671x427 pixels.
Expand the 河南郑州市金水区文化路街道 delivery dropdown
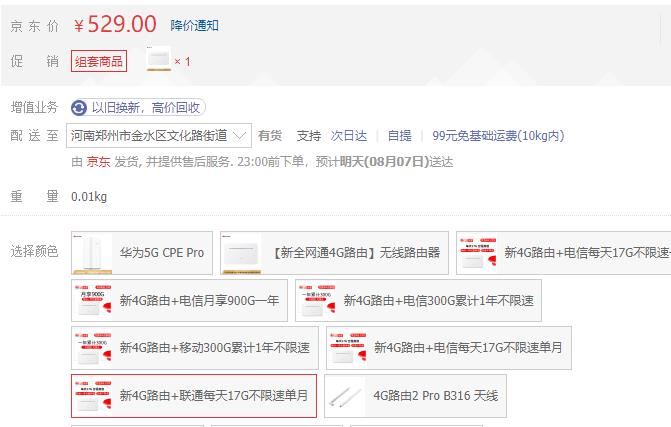pos(159,136)
